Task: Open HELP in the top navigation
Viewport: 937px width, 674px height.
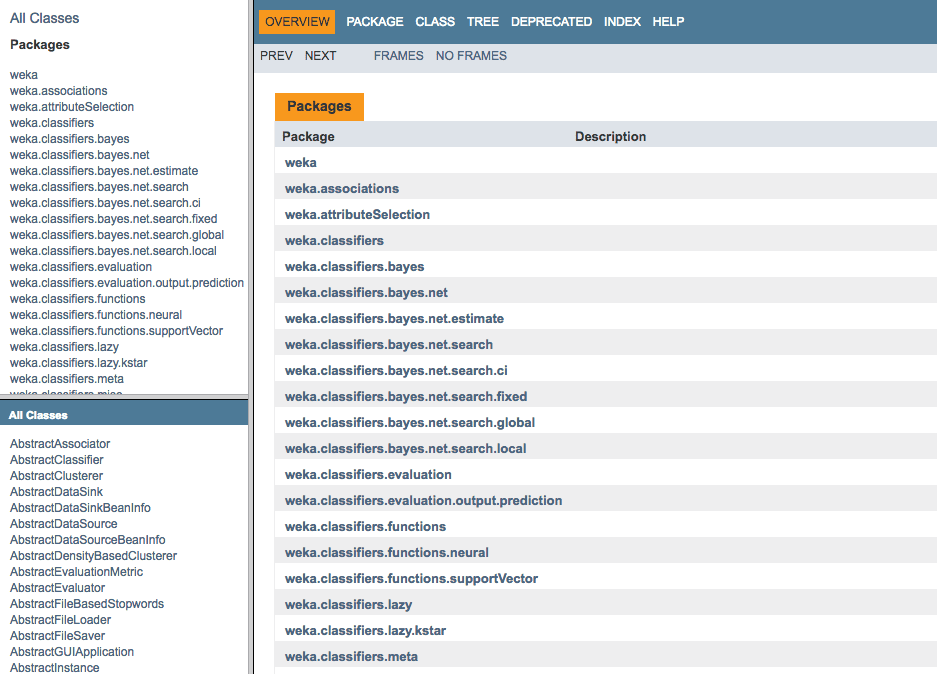Action: [668, 22]
